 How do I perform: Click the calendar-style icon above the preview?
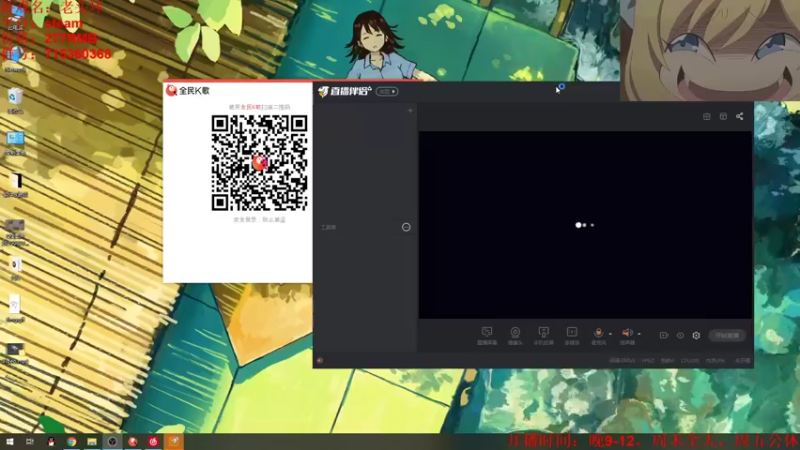[x=707, y=116]
